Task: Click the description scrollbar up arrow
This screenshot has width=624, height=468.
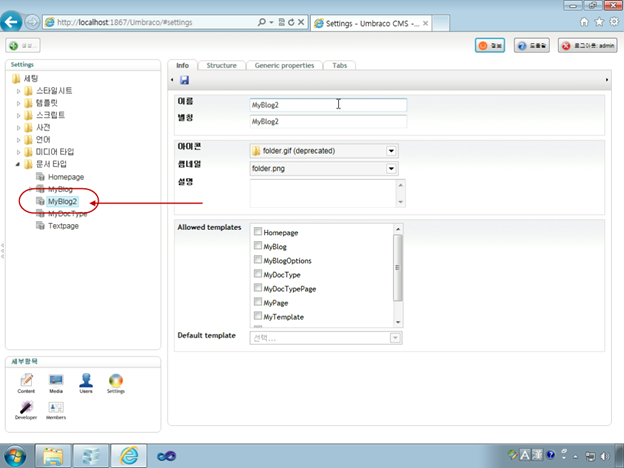Action: (x=400, y=185)
